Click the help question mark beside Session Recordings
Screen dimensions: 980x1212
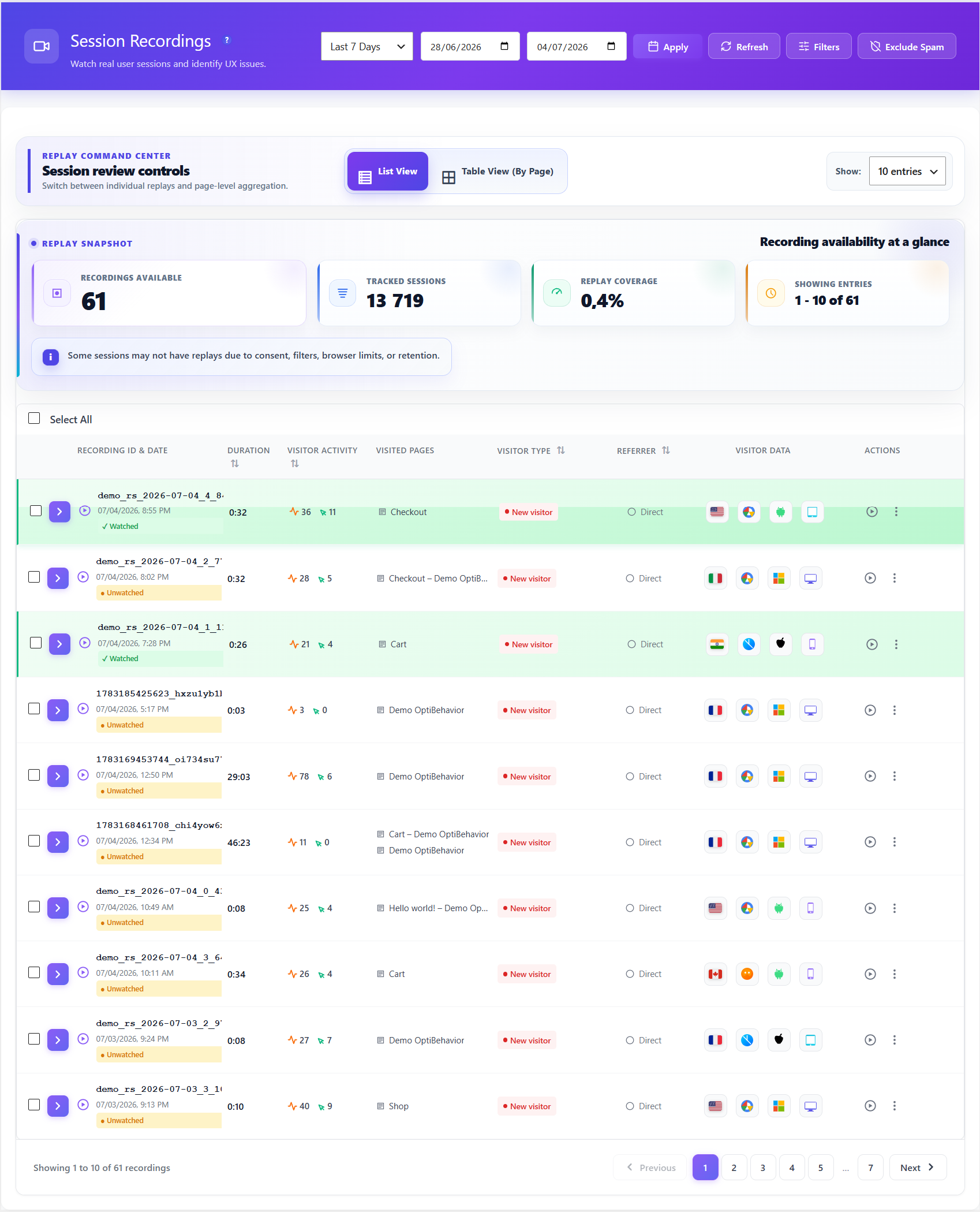[x=227, y=40]
